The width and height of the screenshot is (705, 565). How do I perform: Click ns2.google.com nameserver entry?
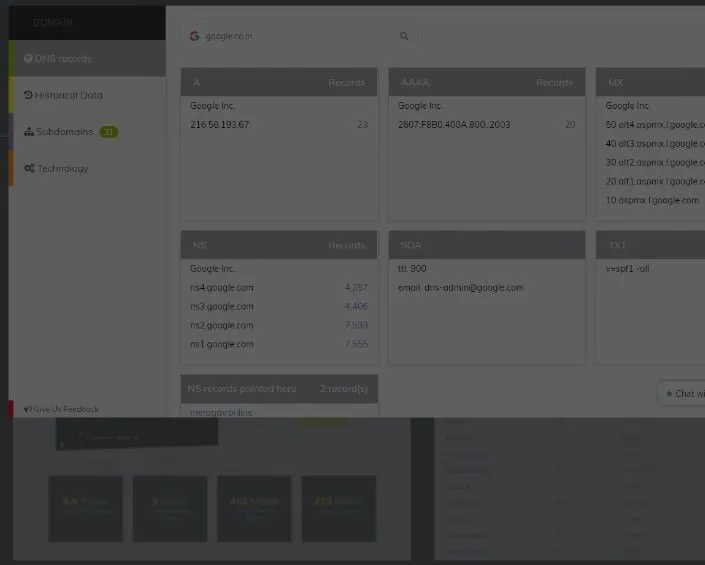click(222, 325)
